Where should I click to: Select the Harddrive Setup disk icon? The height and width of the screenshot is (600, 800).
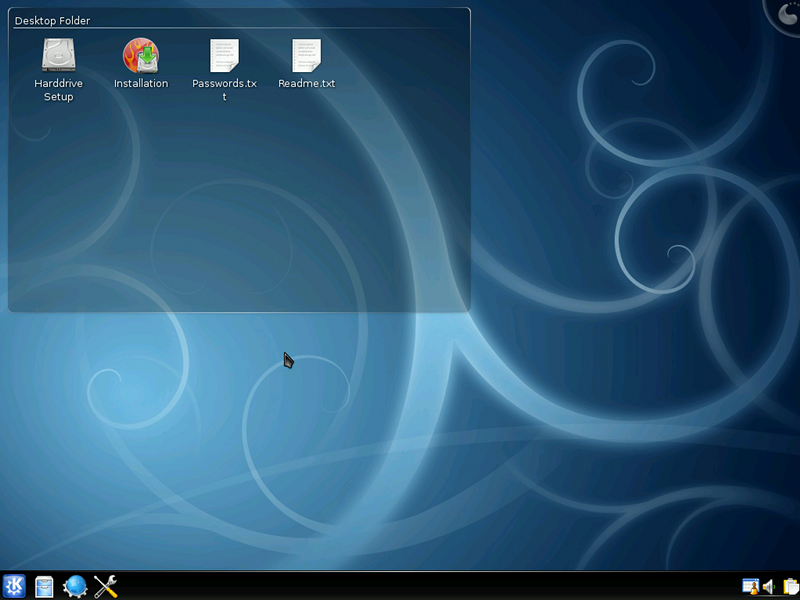(59, 55)
